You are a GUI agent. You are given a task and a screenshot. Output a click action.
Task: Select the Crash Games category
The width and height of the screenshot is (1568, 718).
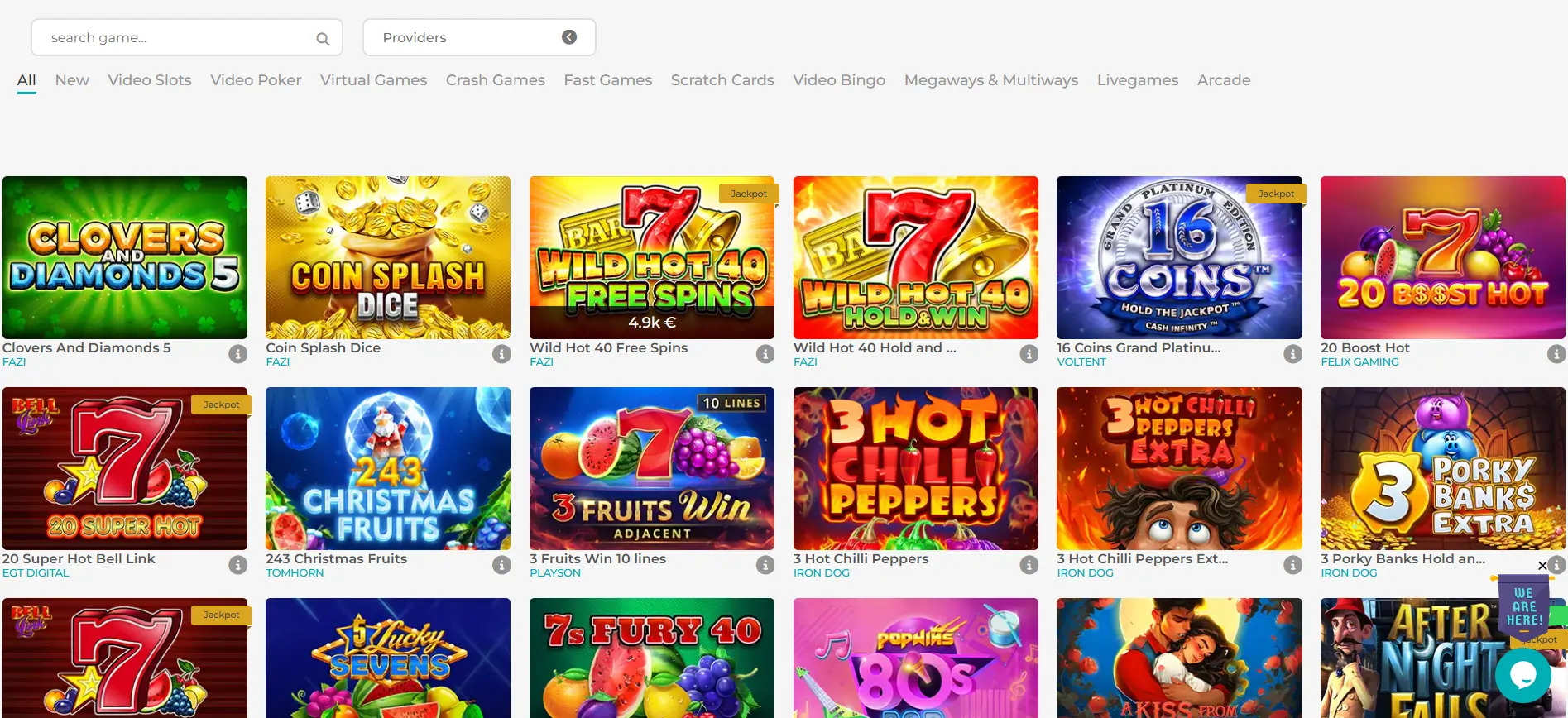[495, 80]
